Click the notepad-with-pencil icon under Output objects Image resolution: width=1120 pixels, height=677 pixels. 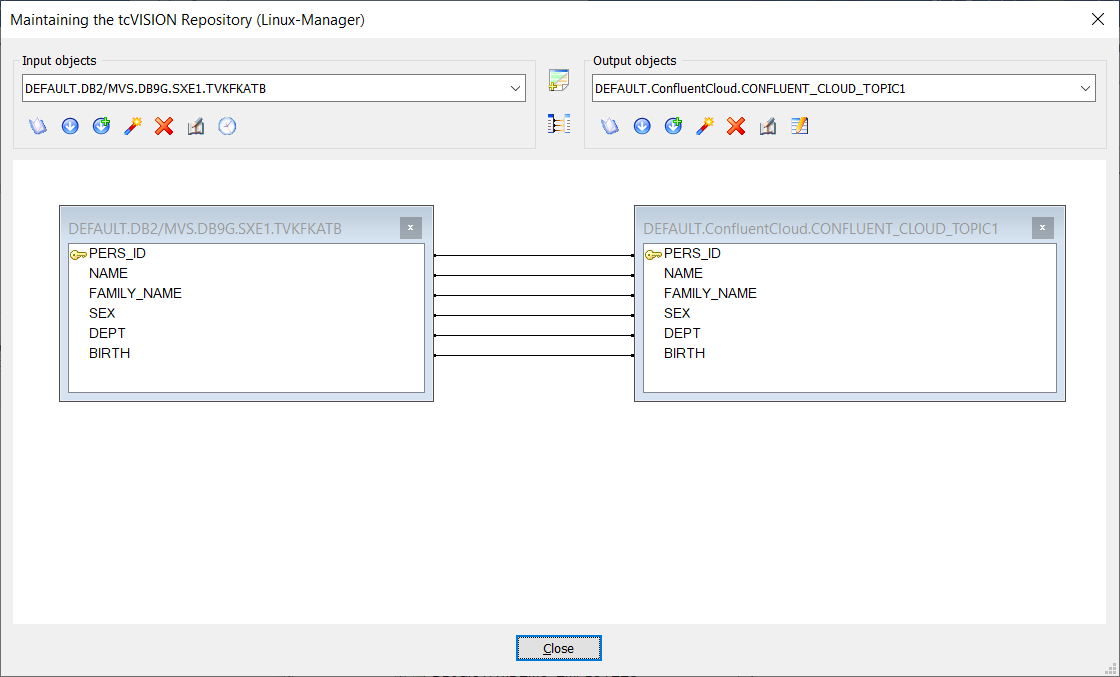[799, 126]
